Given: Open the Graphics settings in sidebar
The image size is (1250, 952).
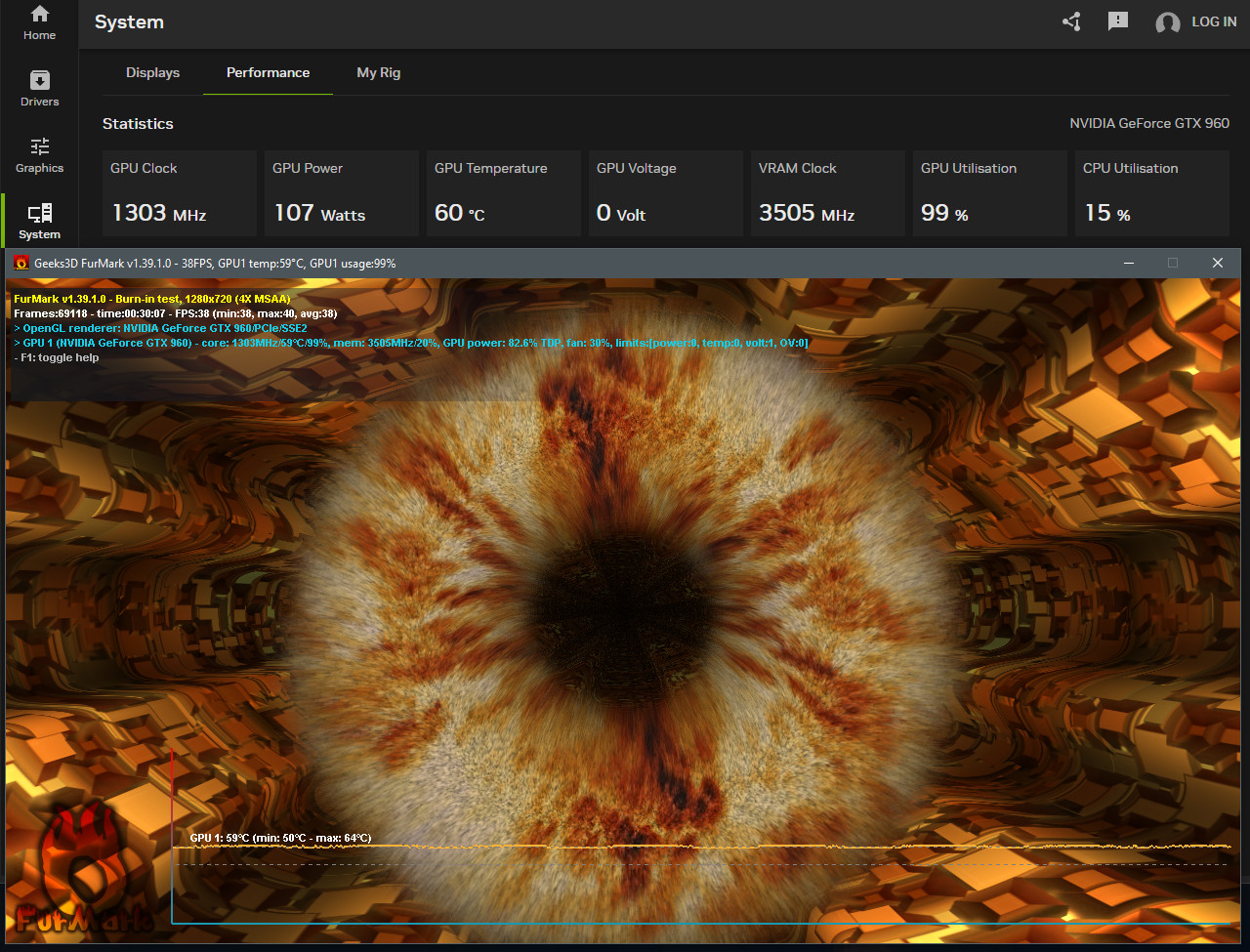Looking at the screenshot, I should coord(39,155).
